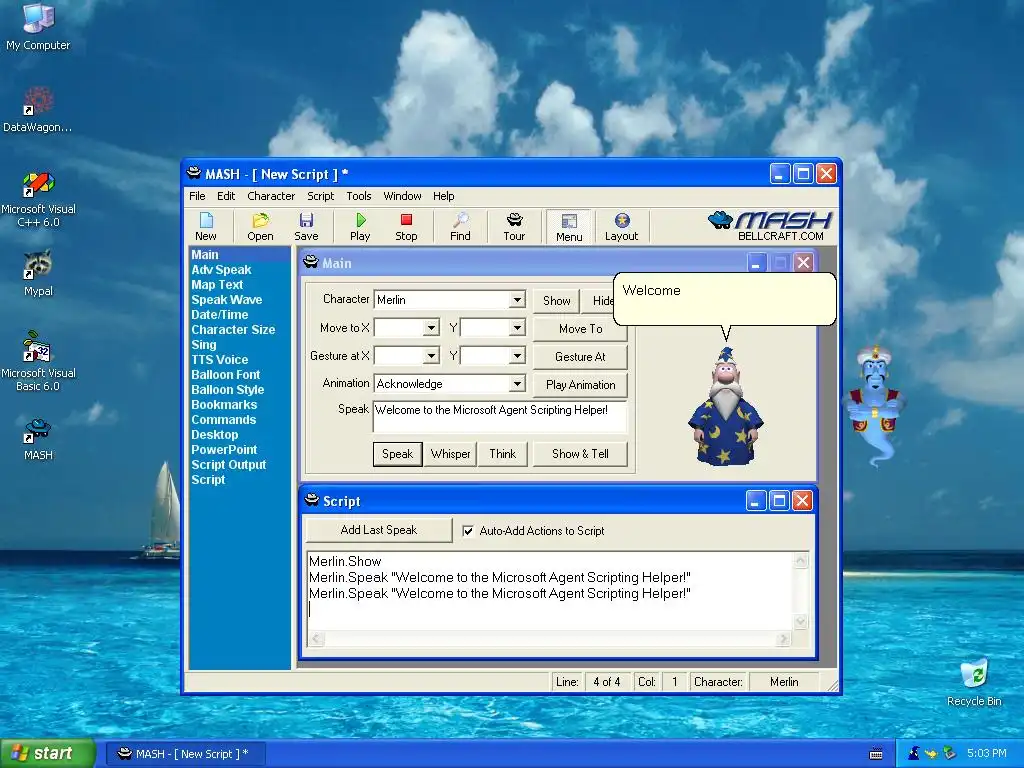Click the Script panel right scroll arrow
The image size is (1024, 768).
point(782,639)
